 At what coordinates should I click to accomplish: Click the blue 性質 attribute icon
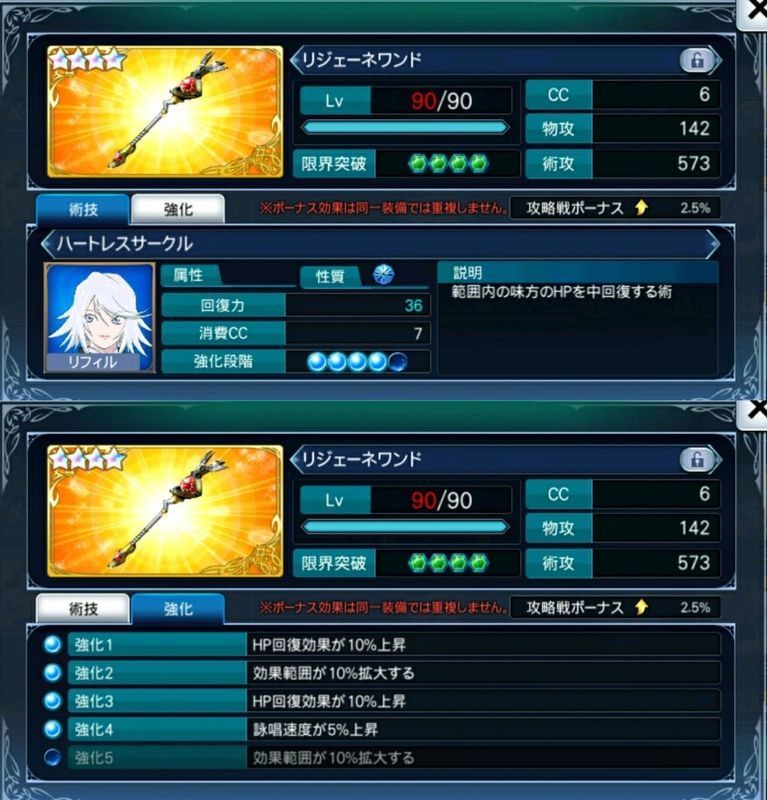(x=383, y=274)
